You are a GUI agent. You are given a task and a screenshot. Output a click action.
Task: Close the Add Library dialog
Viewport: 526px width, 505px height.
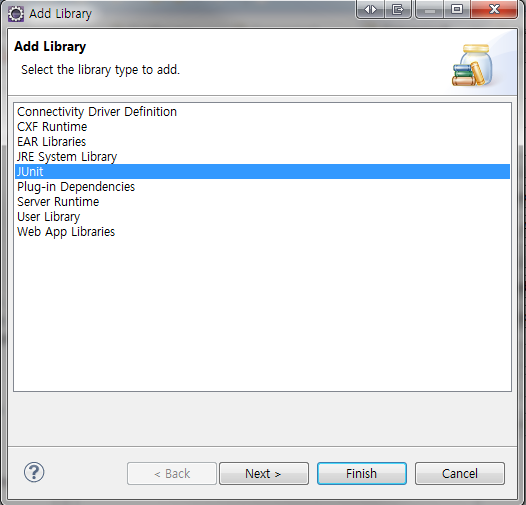point(494,9)
